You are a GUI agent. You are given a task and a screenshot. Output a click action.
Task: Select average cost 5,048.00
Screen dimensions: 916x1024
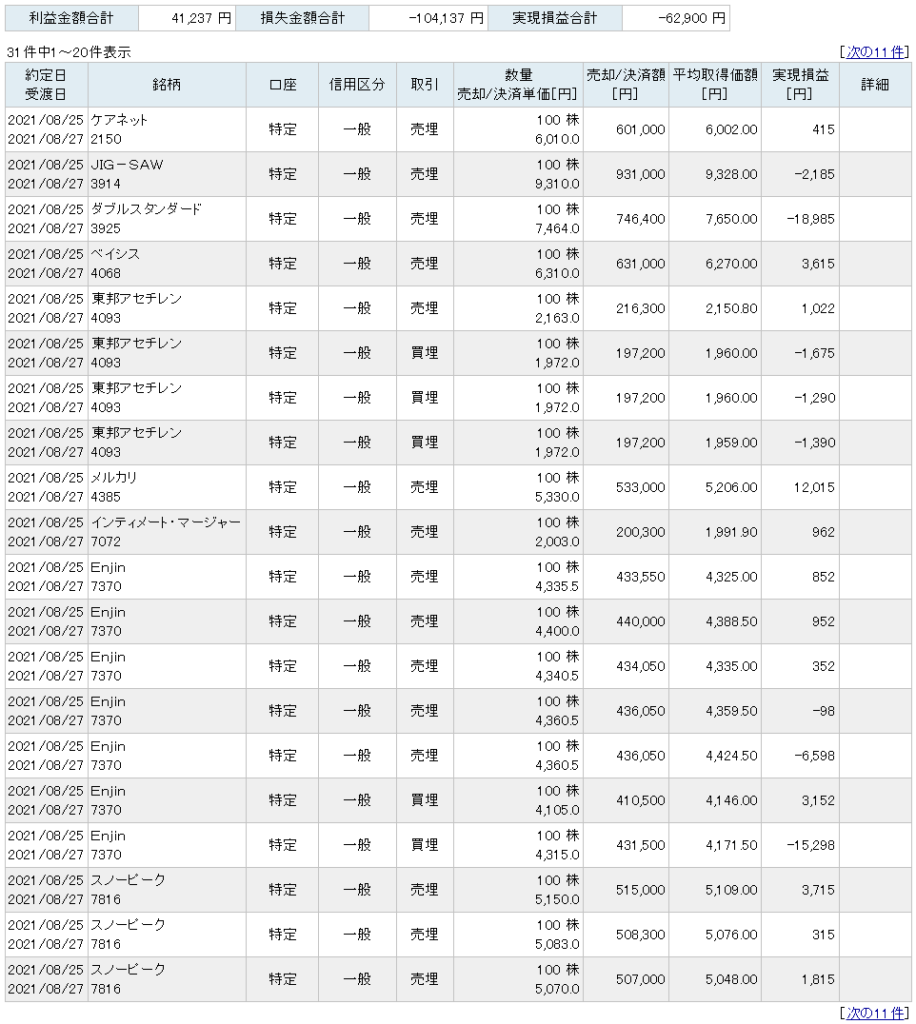coord(731,980)
